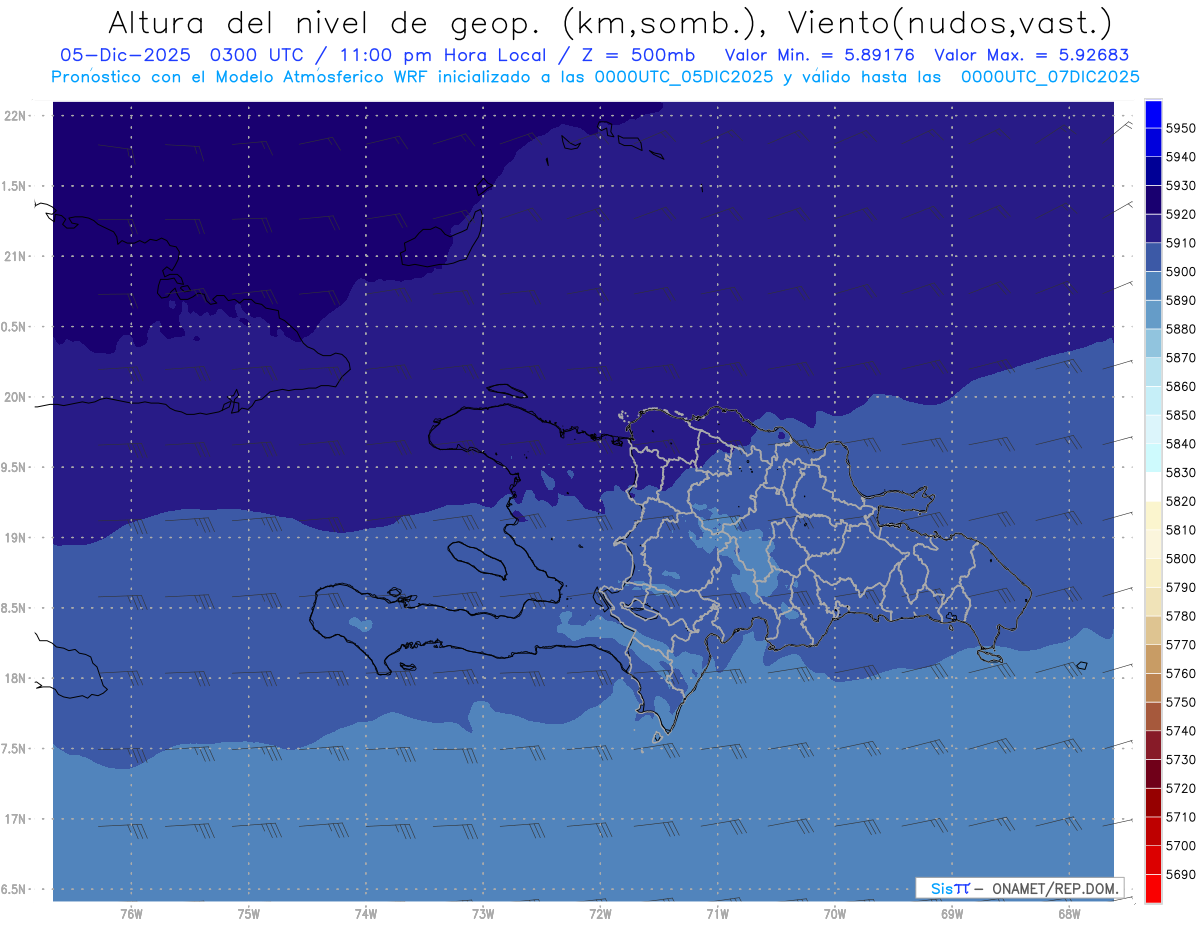Click the '19N' latitude label
1200x927 pixels.
pos(15,538)
